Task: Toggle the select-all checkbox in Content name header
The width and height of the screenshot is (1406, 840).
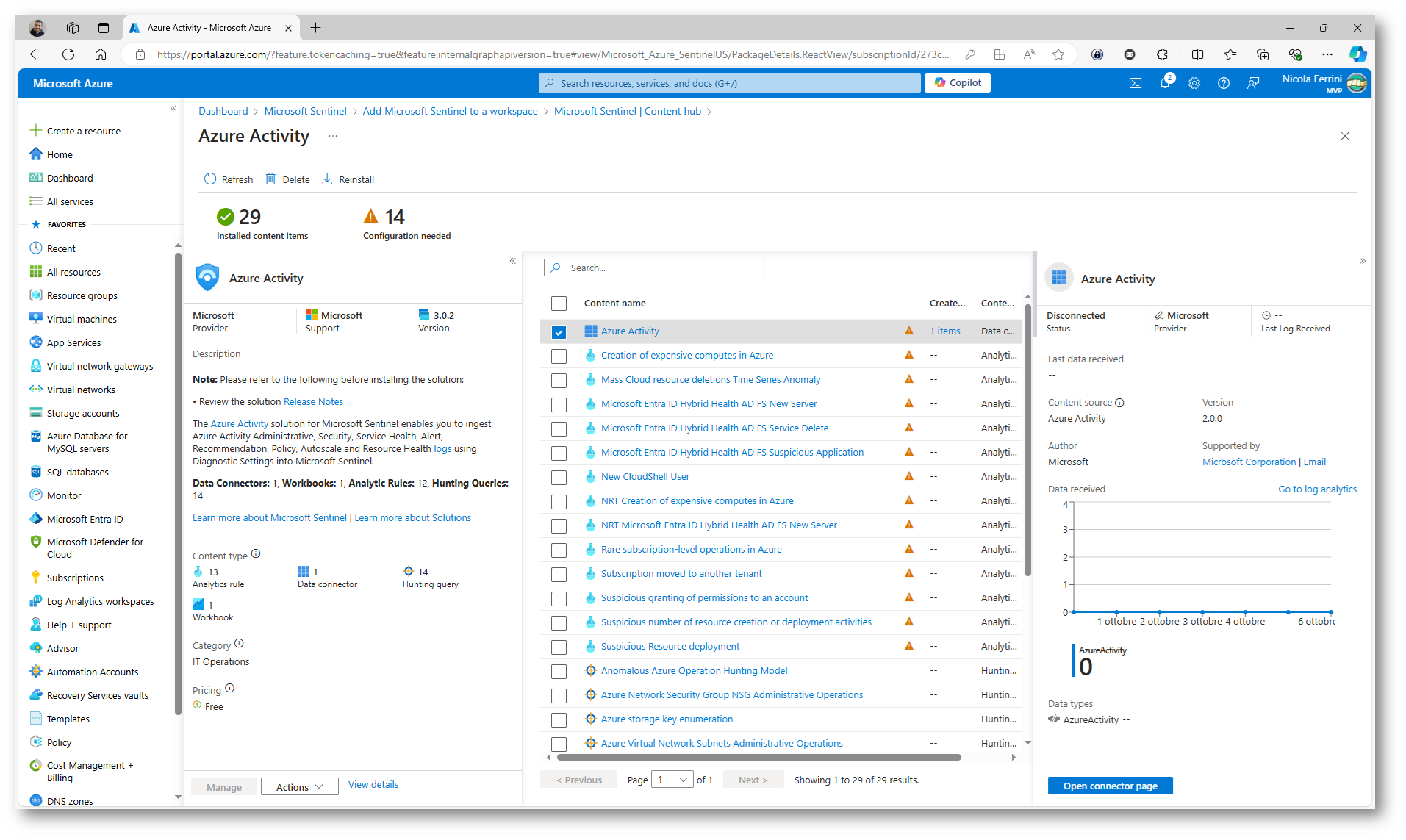Action: coord(559,304)
